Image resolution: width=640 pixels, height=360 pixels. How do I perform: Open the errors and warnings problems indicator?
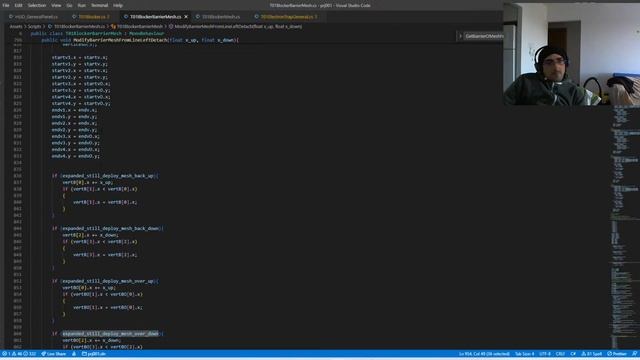click(19, 354)
